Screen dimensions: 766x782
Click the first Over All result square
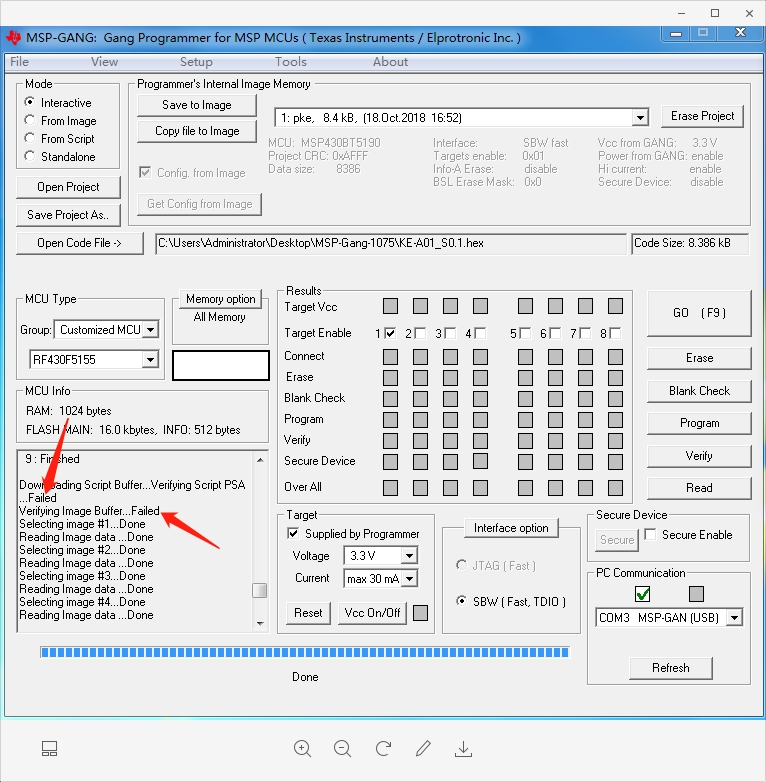pos(390,487)
